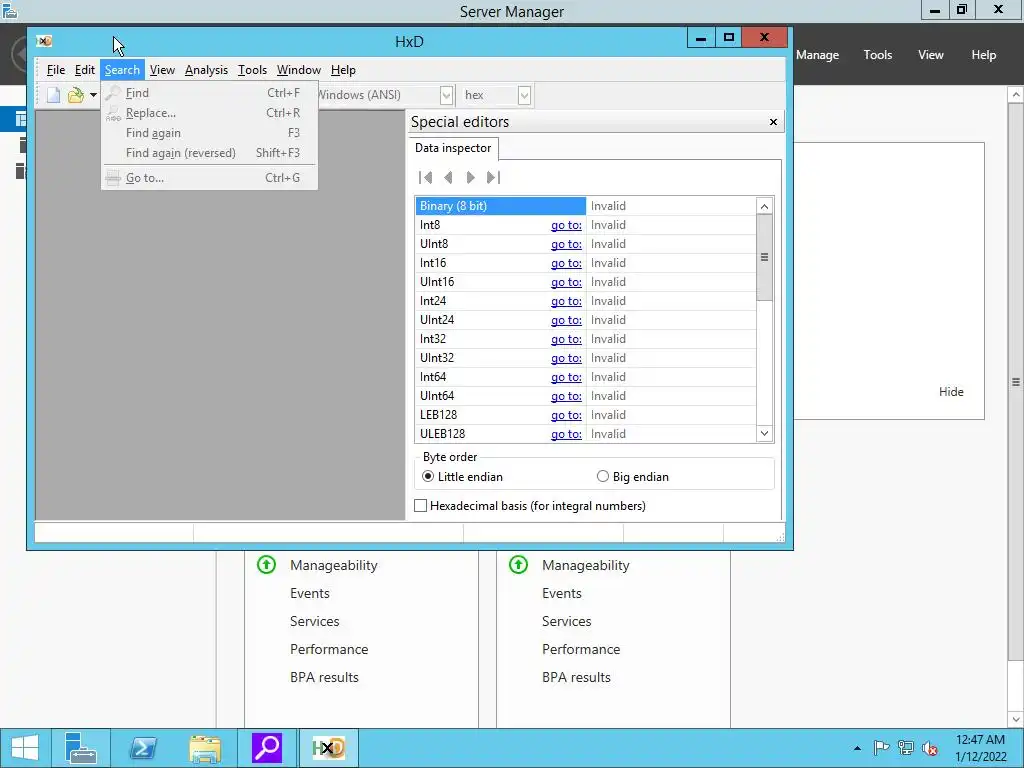Open the Manage menu in Server Manager
This screenshot has height=768, width=1024.
(x=817, y=56)
